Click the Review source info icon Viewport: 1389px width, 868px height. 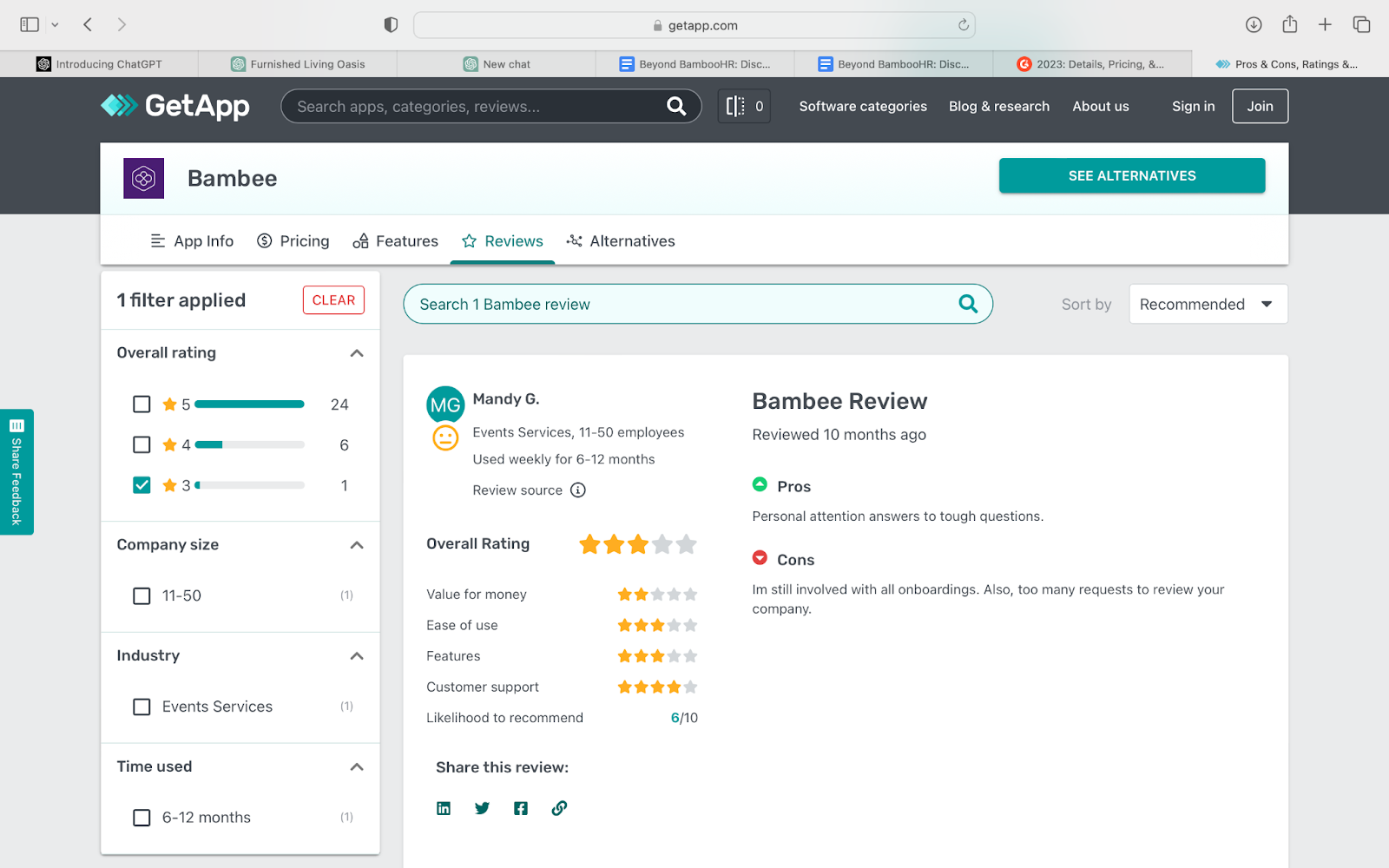pyautogui.click(x=578, y=490)
